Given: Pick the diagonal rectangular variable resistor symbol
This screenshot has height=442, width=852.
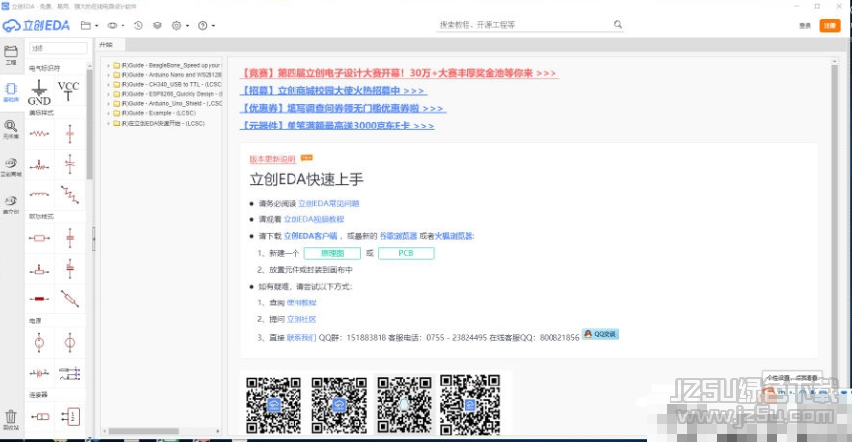Looking at the screenshot, I should pos(70,299).
